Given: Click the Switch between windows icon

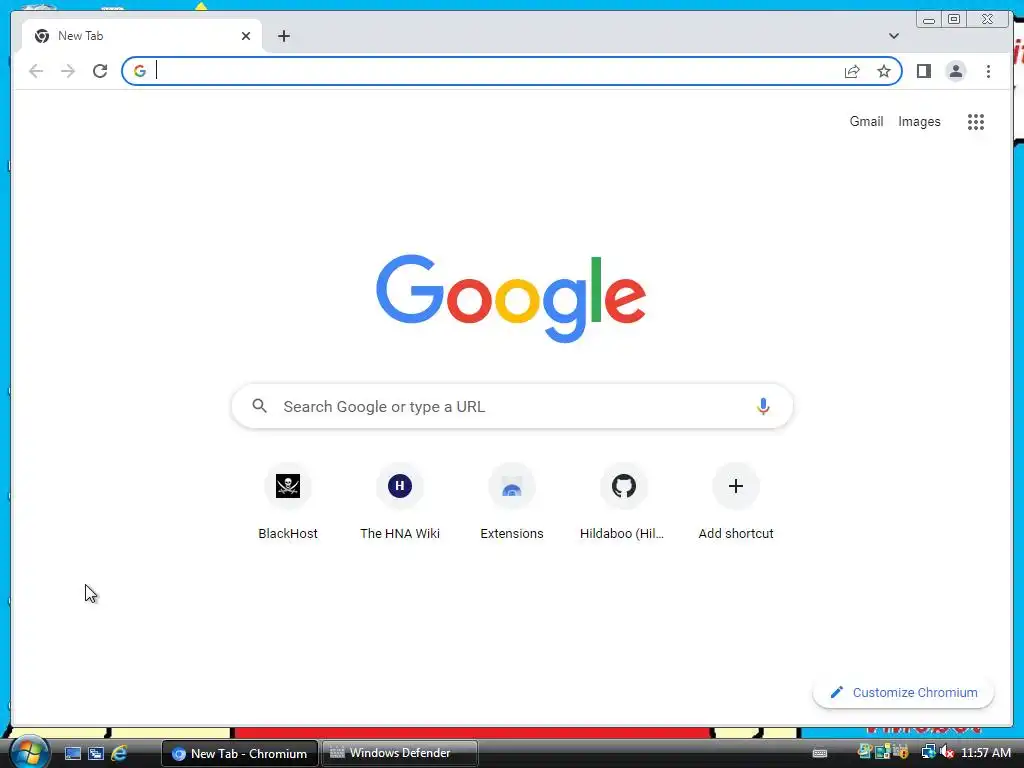Looking at the screenshot, I should pos(95,753).
